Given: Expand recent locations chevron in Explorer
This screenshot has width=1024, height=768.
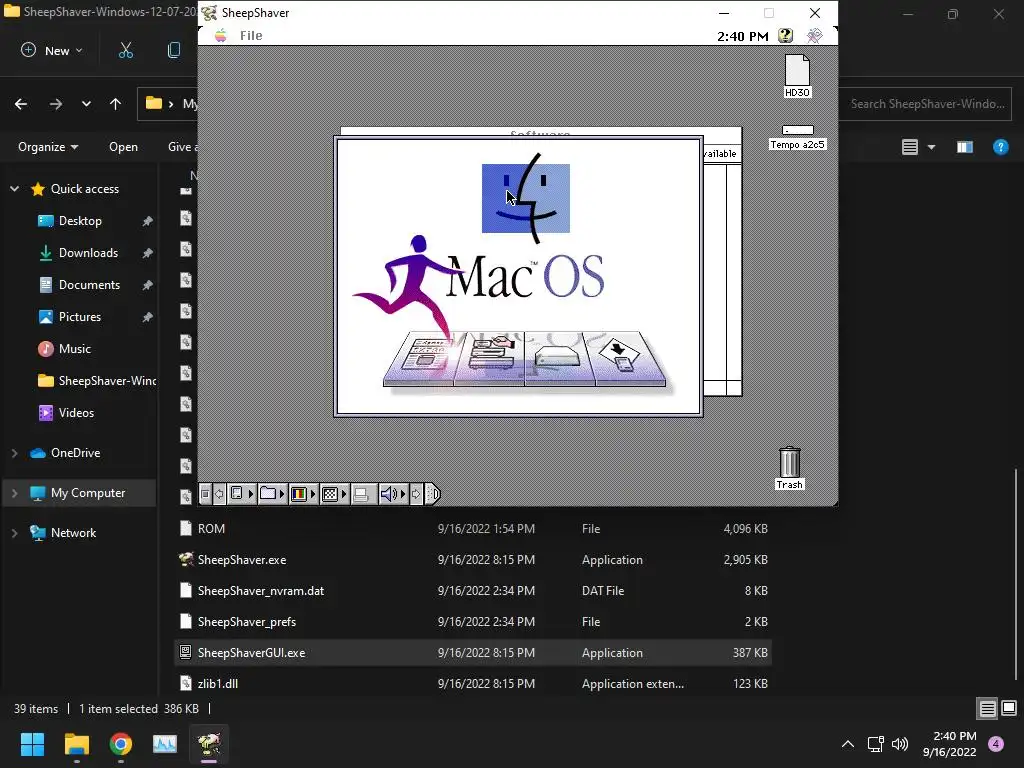Looking at the screenshot, I should click(x=86, y=104).
